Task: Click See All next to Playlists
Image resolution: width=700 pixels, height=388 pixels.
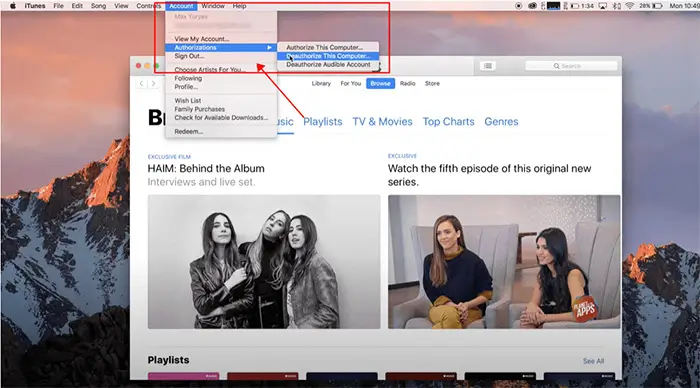Action: (x=593, y=361)
